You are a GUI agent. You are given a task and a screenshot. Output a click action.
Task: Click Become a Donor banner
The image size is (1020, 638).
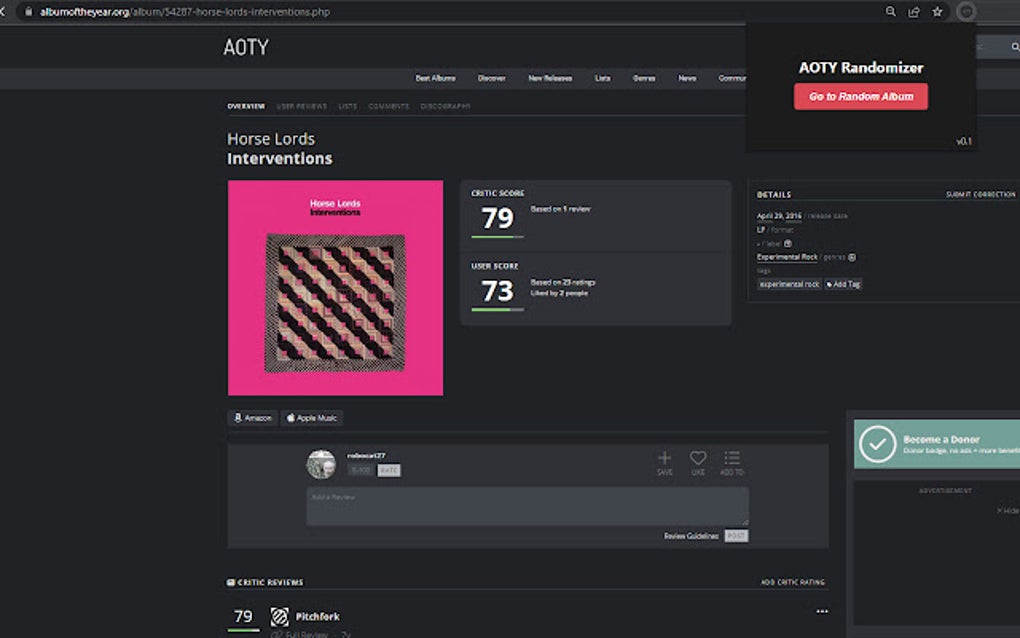tap(937, 444)
